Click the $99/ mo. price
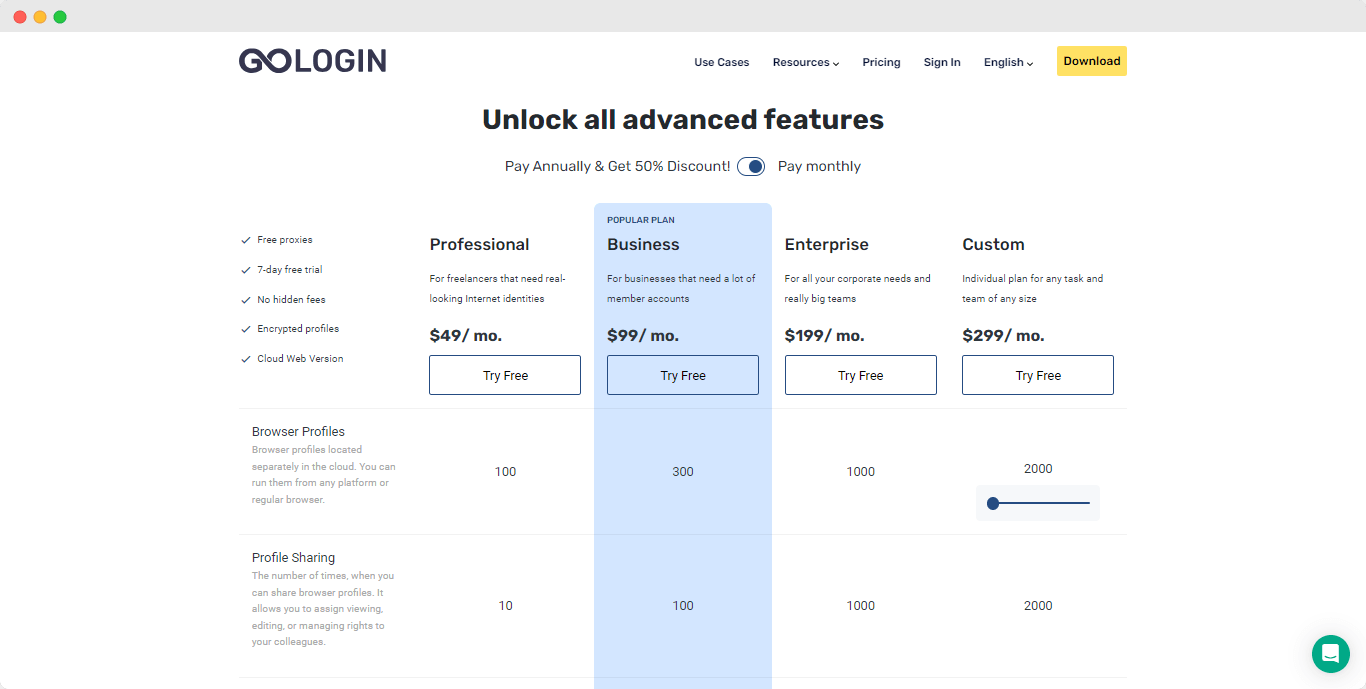The height and width of the screenshot is (689, 1366). tap(643, 335)
